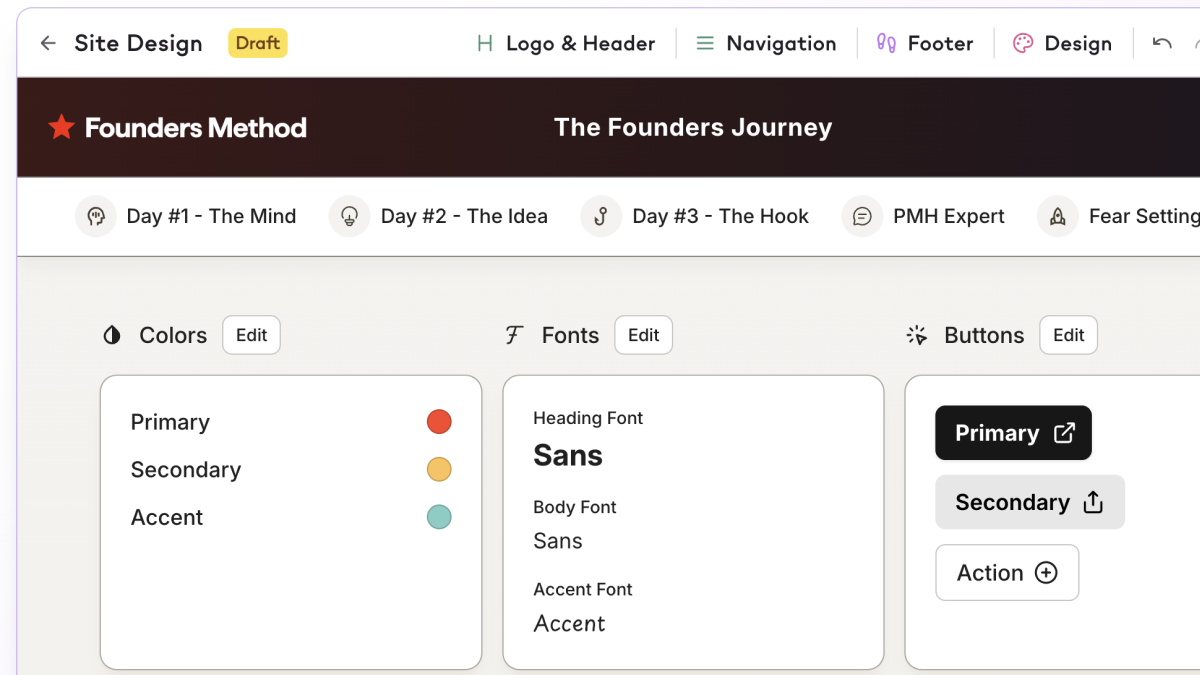Edit the Fonts section

pyautogui.click(x=643, y=335)
